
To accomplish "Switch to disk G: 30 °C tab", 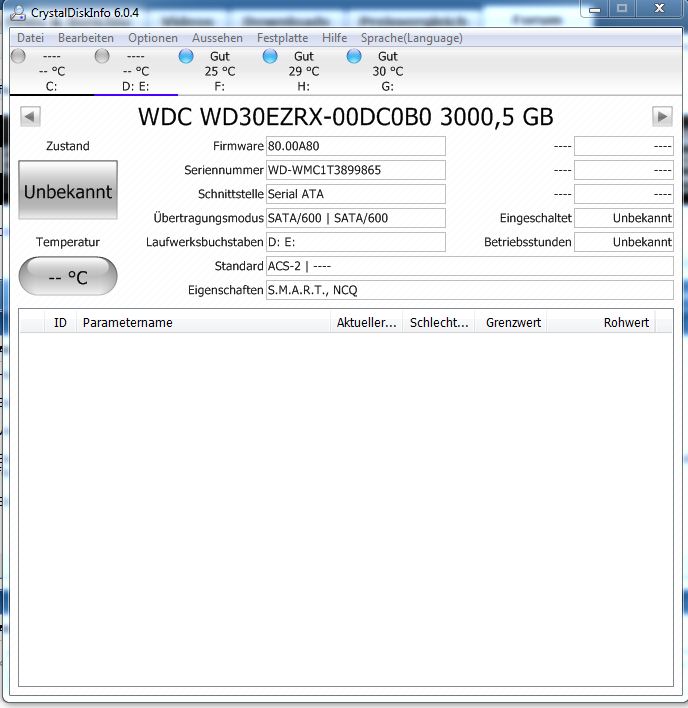I will [388, 71].
